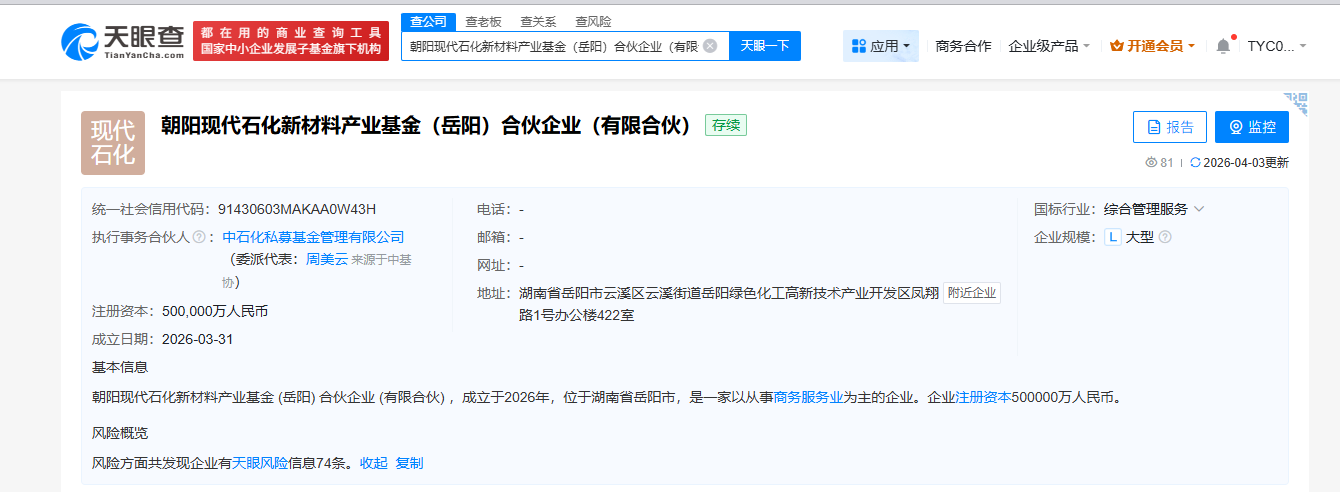
Task: Click the 监控 monitor button
Action: [1251, 127]
